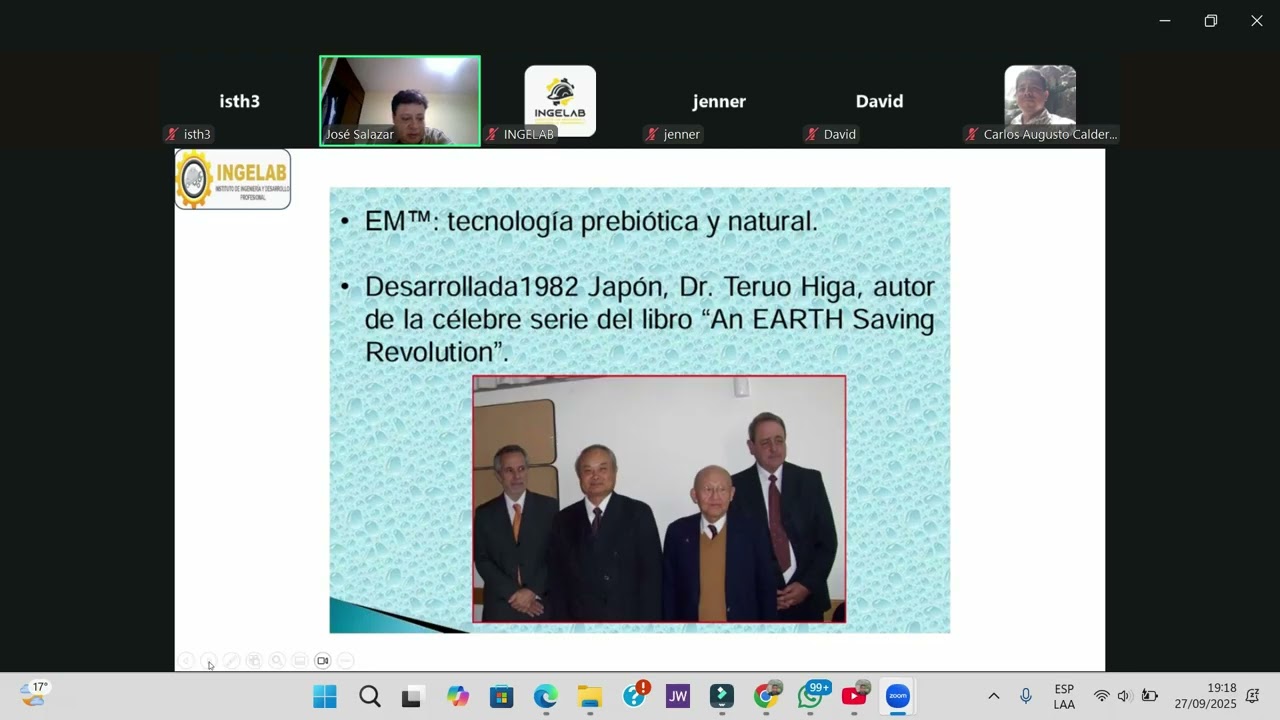Open Wi-Fi network settings in tray
Image resolution: width=1280 pixels, height=720 pixels.
point(1102,696)
